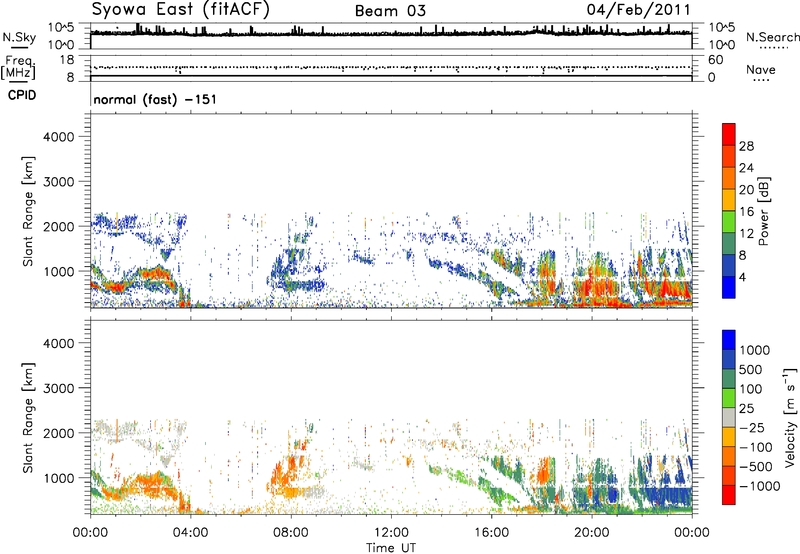Select the "normal (fast) -151" CPID text
Viewport: 800px width, 554px height.
click(x=155, y=99)
